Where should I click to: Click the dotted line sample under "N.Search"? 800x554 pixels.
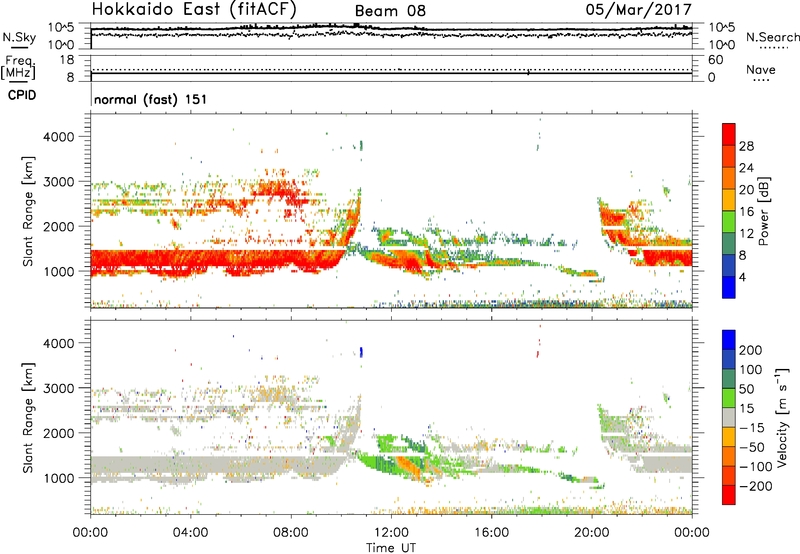[x=774, y=47]
